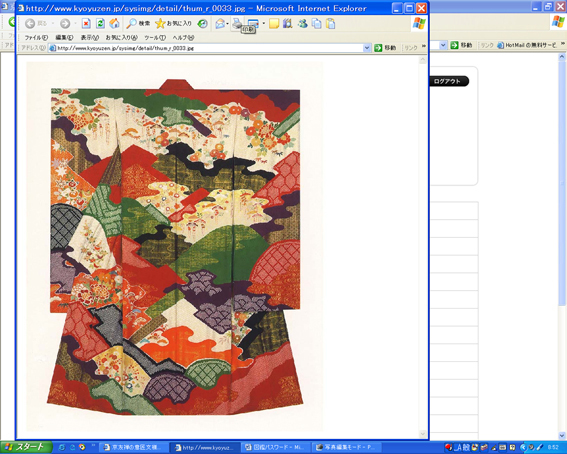Viewport: 567px width, 454px height.
Task: Click the Go (移動) button in background window
Action: coord(461,45)
